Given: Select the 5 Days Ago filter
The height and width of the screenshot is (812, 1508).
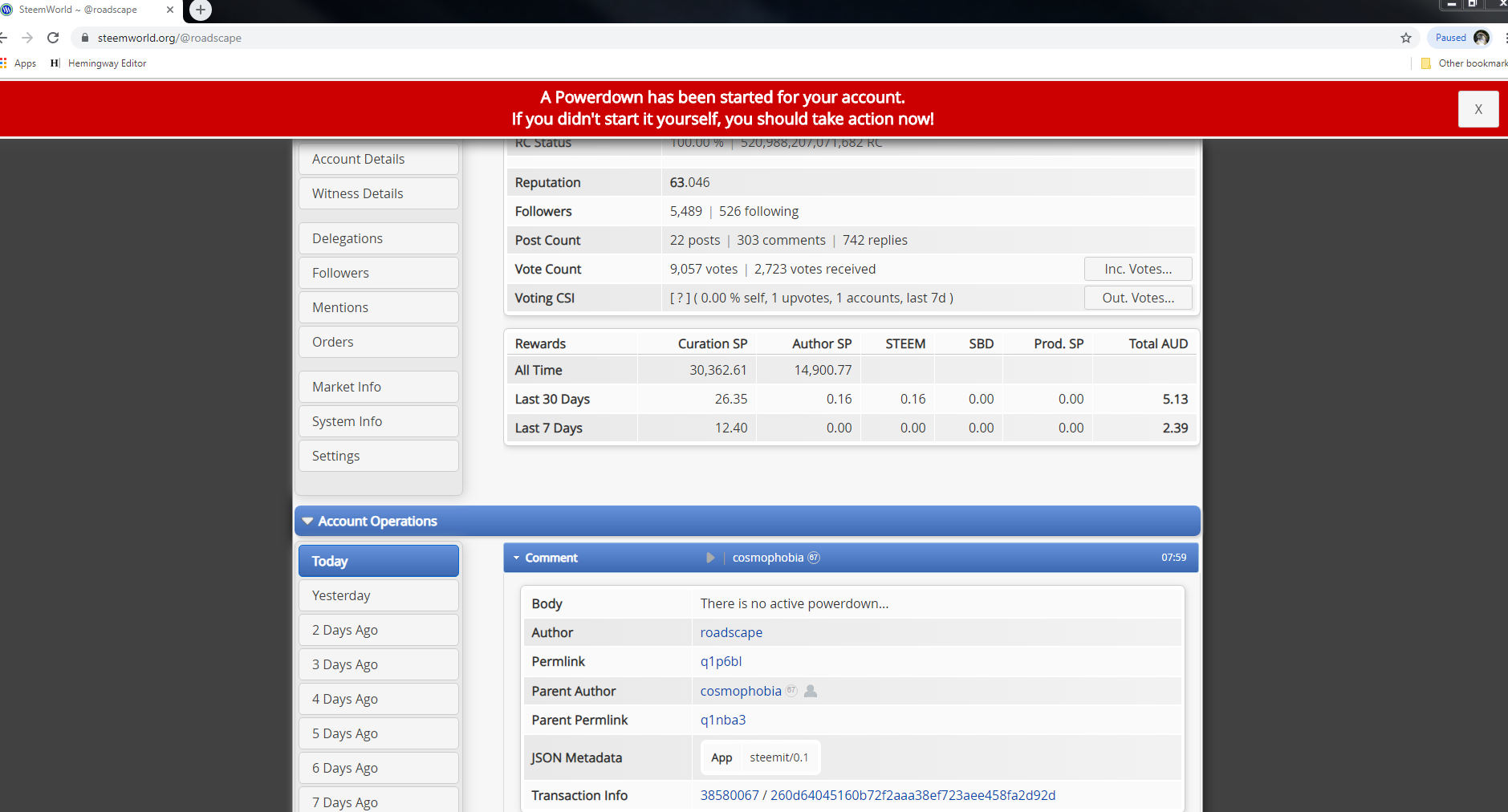Looking at the screenshot, I should click(379, 733).
